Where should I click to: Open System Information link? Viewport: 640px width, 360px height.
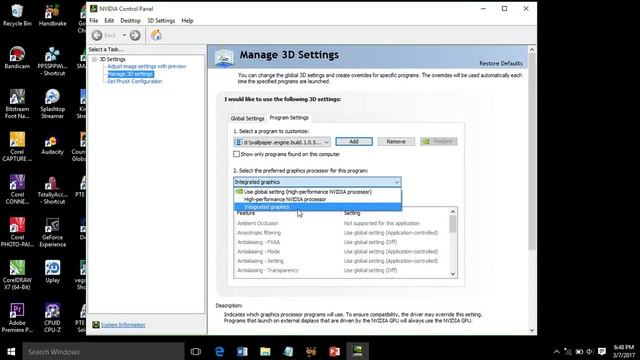coord(123,325)
